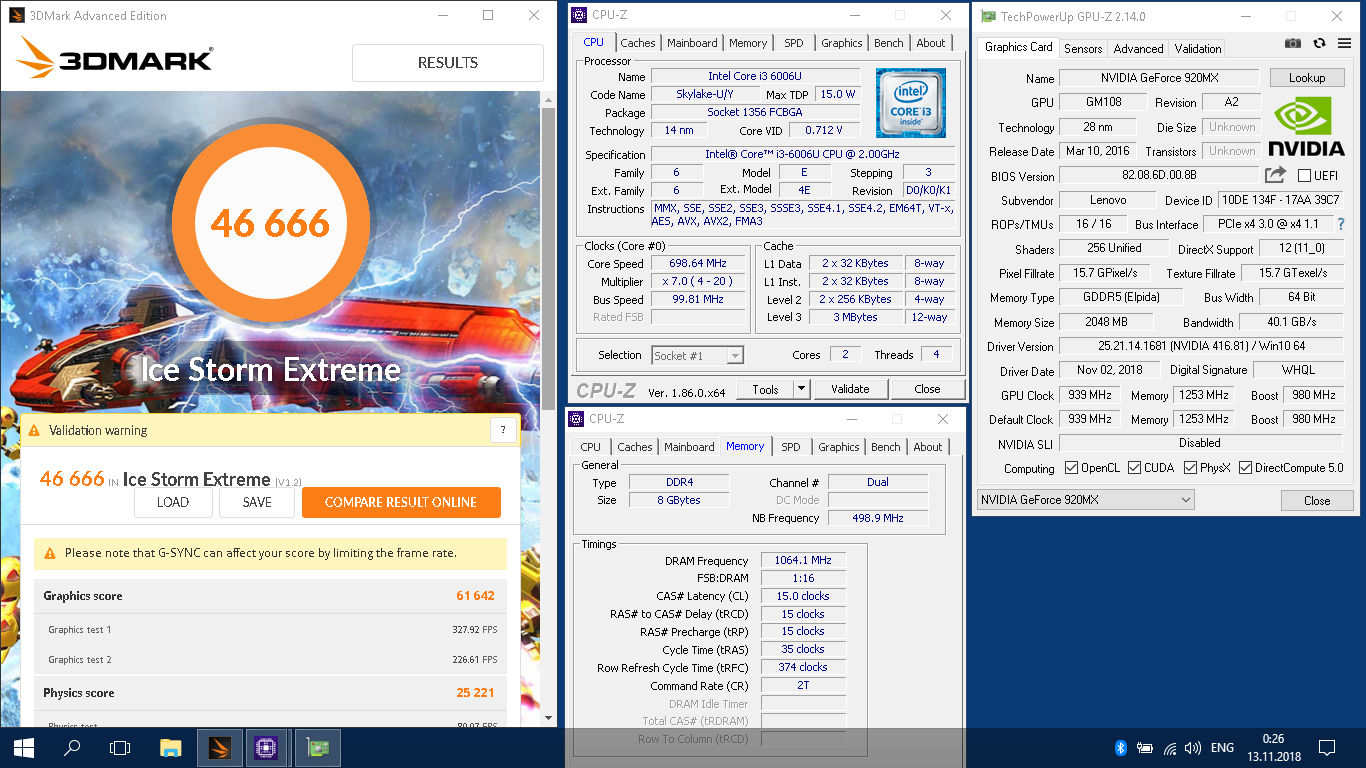
Task: Switch to Mainboard tab in top CPU-Z
Action: (692, 43)
